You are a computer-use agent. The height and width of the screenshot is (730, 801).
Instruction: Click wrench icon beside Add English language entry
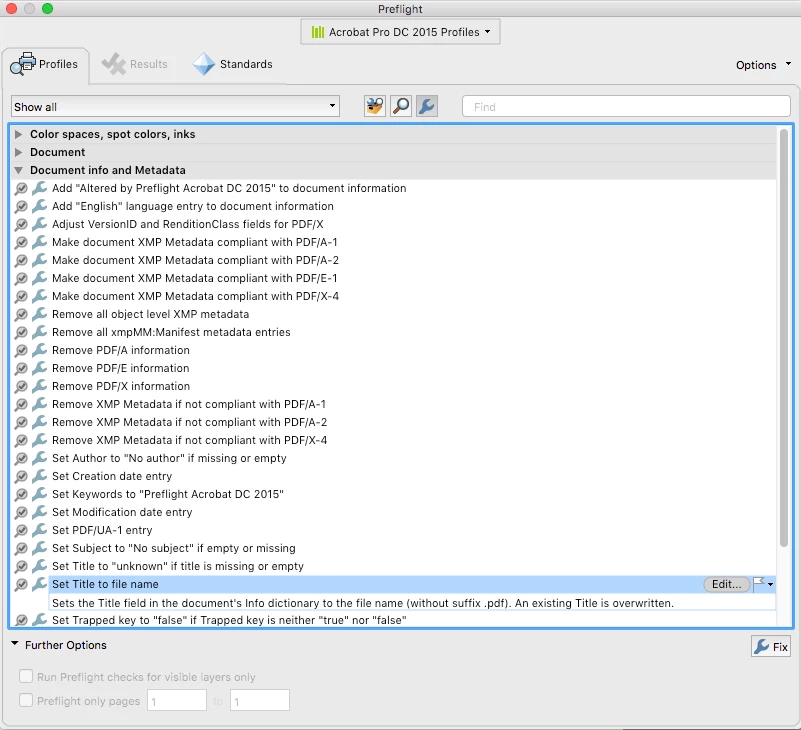pos(39,206)
